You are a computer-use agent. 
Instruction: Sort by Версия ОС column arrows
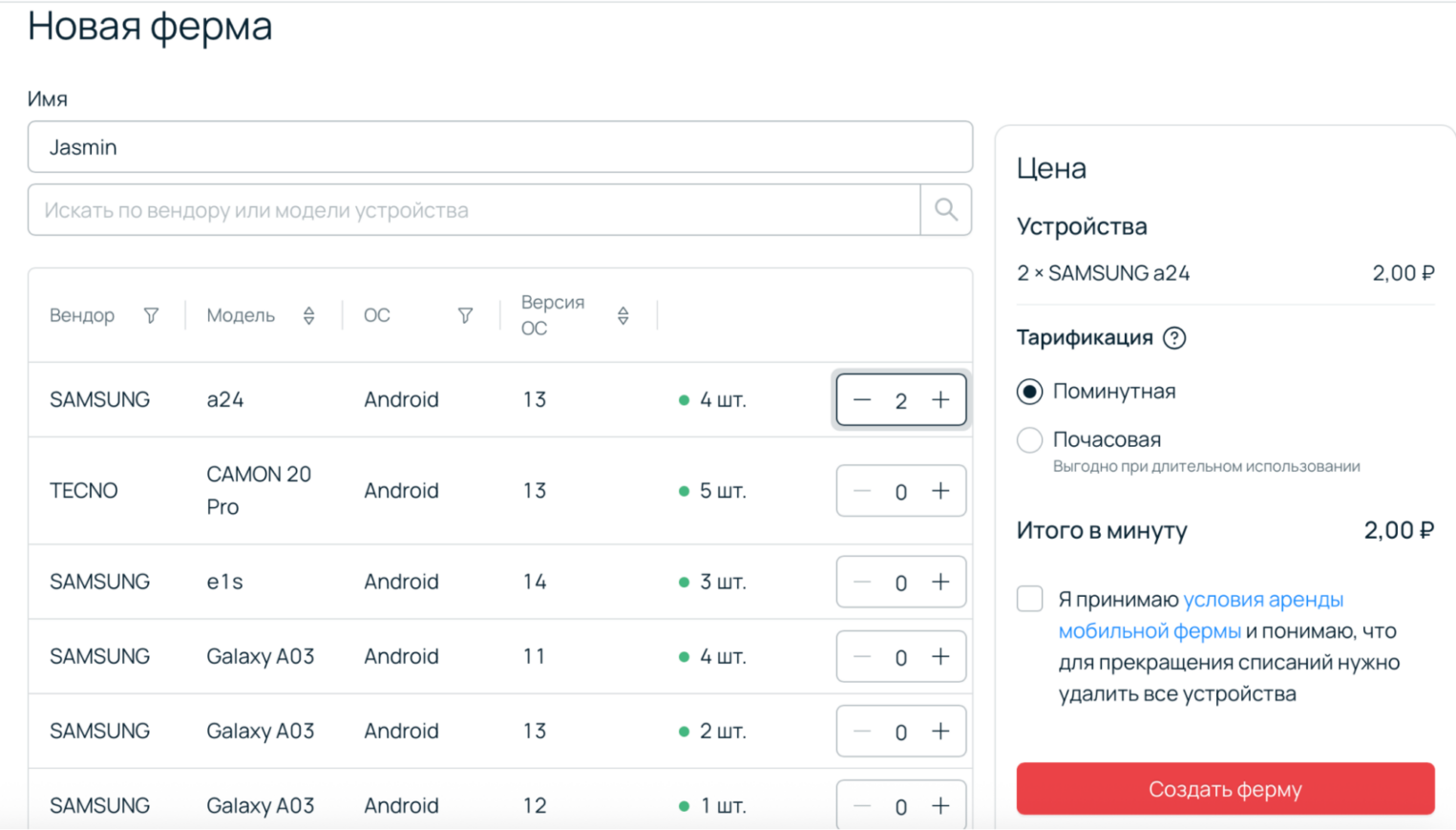pos(622,315)
